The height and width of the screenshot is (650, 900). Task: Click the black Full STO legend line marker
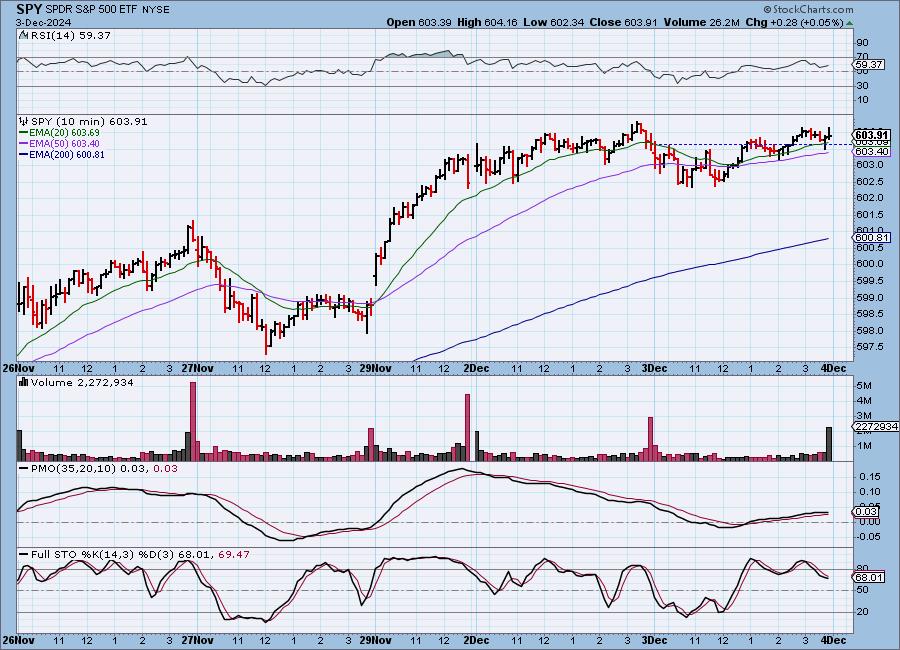point(24,555)
